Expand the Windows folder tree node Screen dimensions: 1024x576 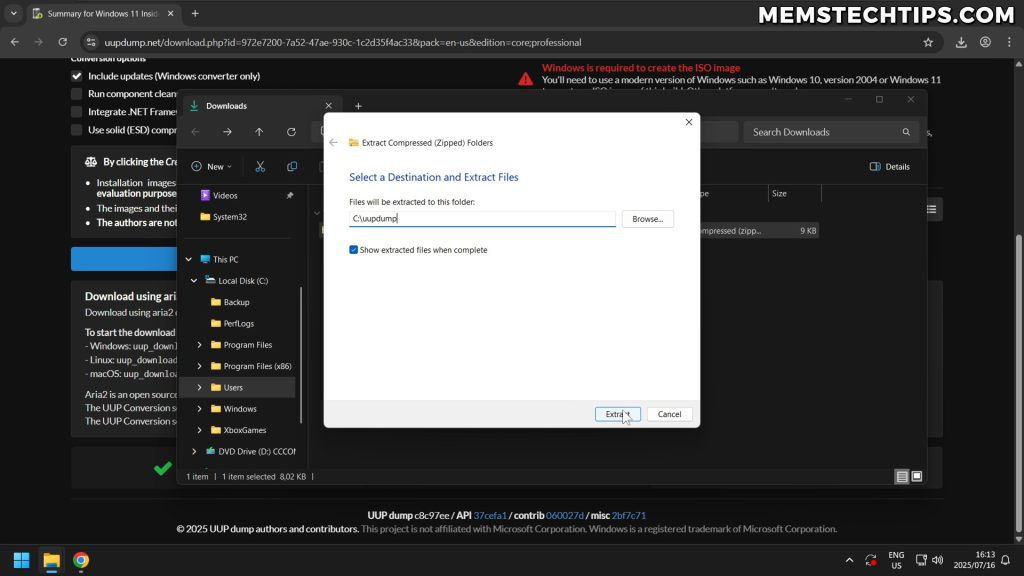tap(199, 409)
